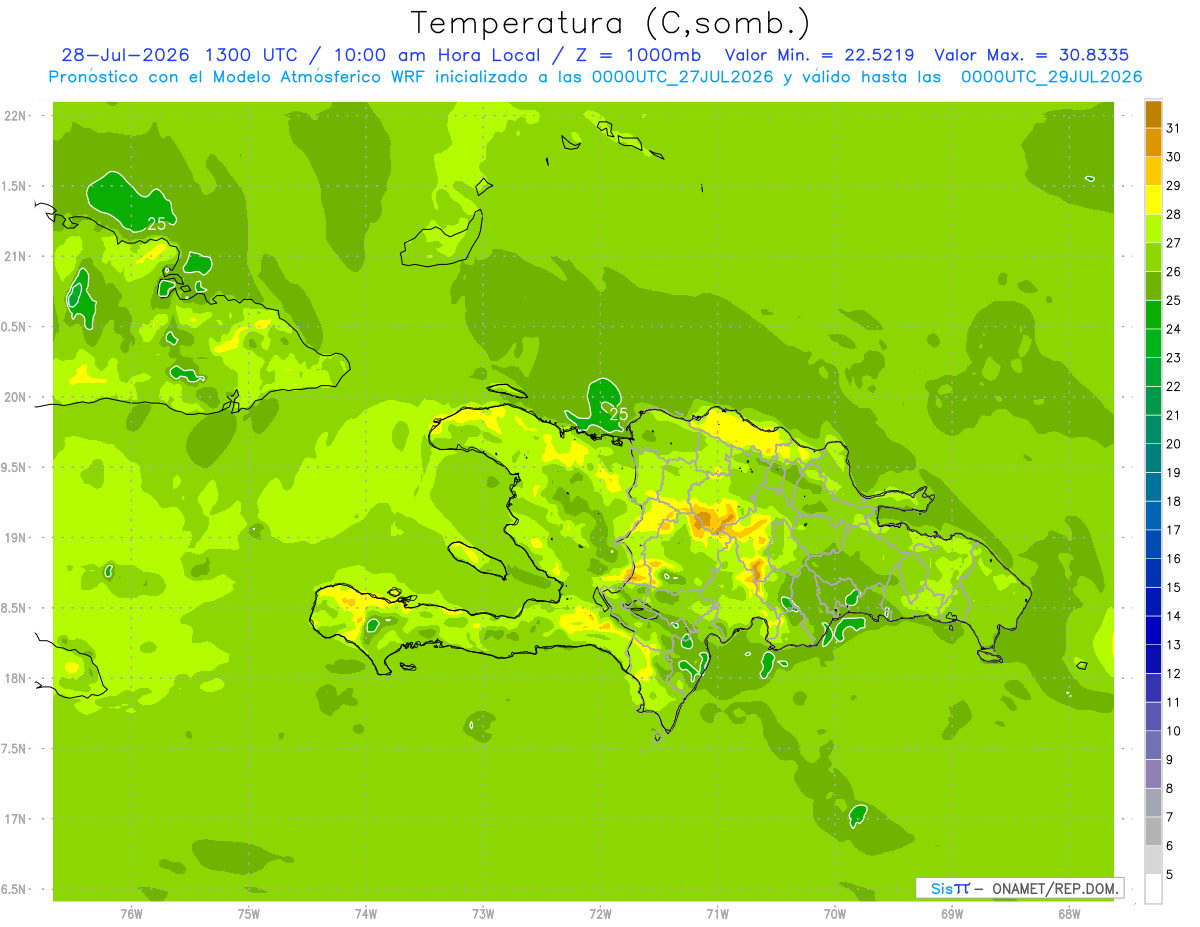Click the "25" contour label north of Haiti
The image size is (1200, 927).
click(x=618, y=413)
